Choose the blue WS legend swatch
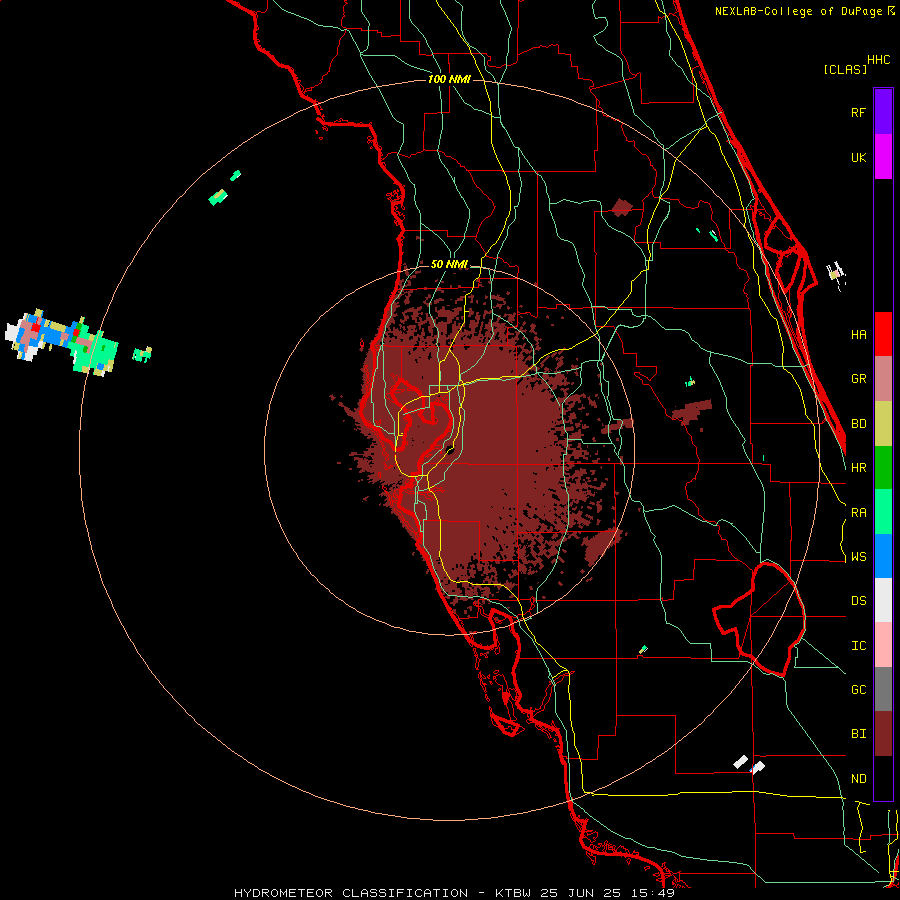Image resolution: width=900 pixels, height=900 pixels. [x=883, y=556]
